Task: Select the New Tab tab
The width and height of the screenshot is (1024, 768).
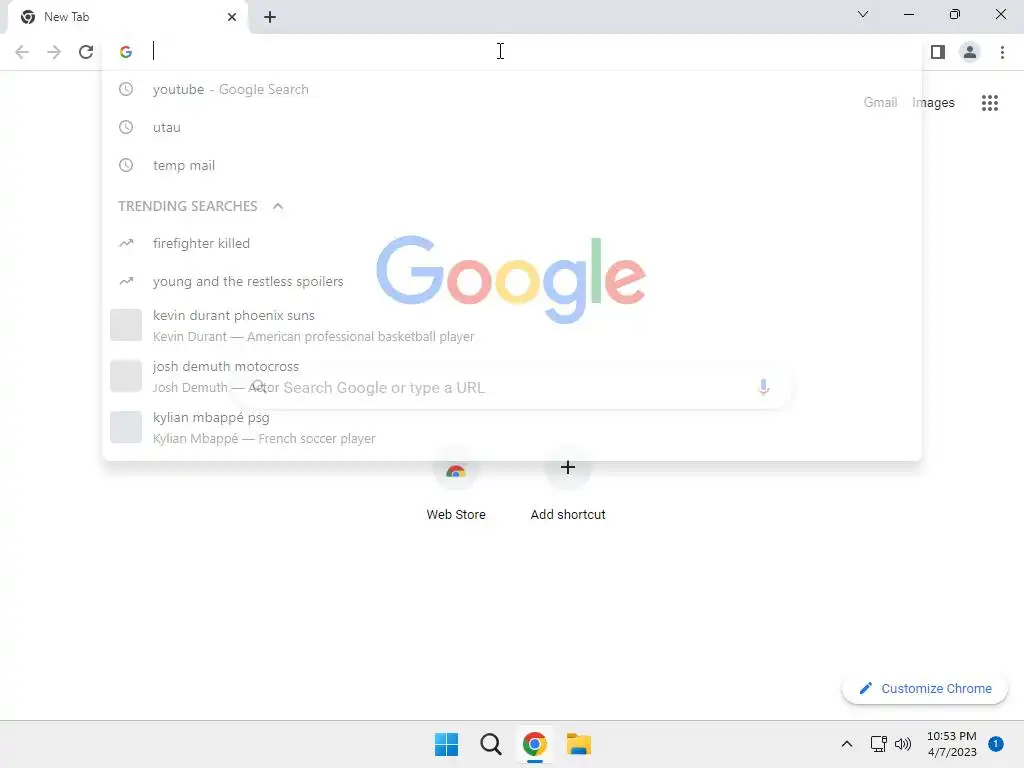Action: click(x=127, y=17)
